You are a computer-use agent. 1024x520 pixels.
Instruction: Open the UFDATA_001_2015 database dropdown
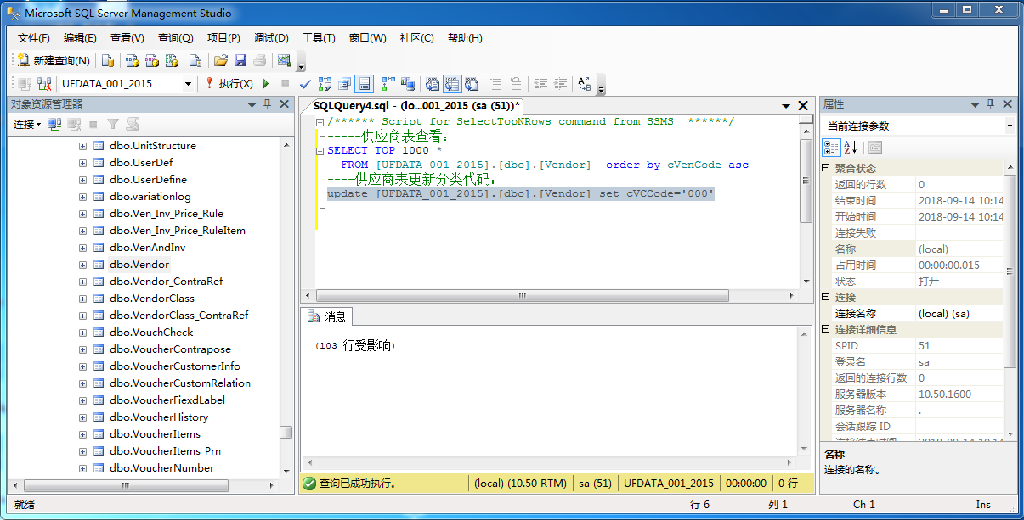click(188, 84)
